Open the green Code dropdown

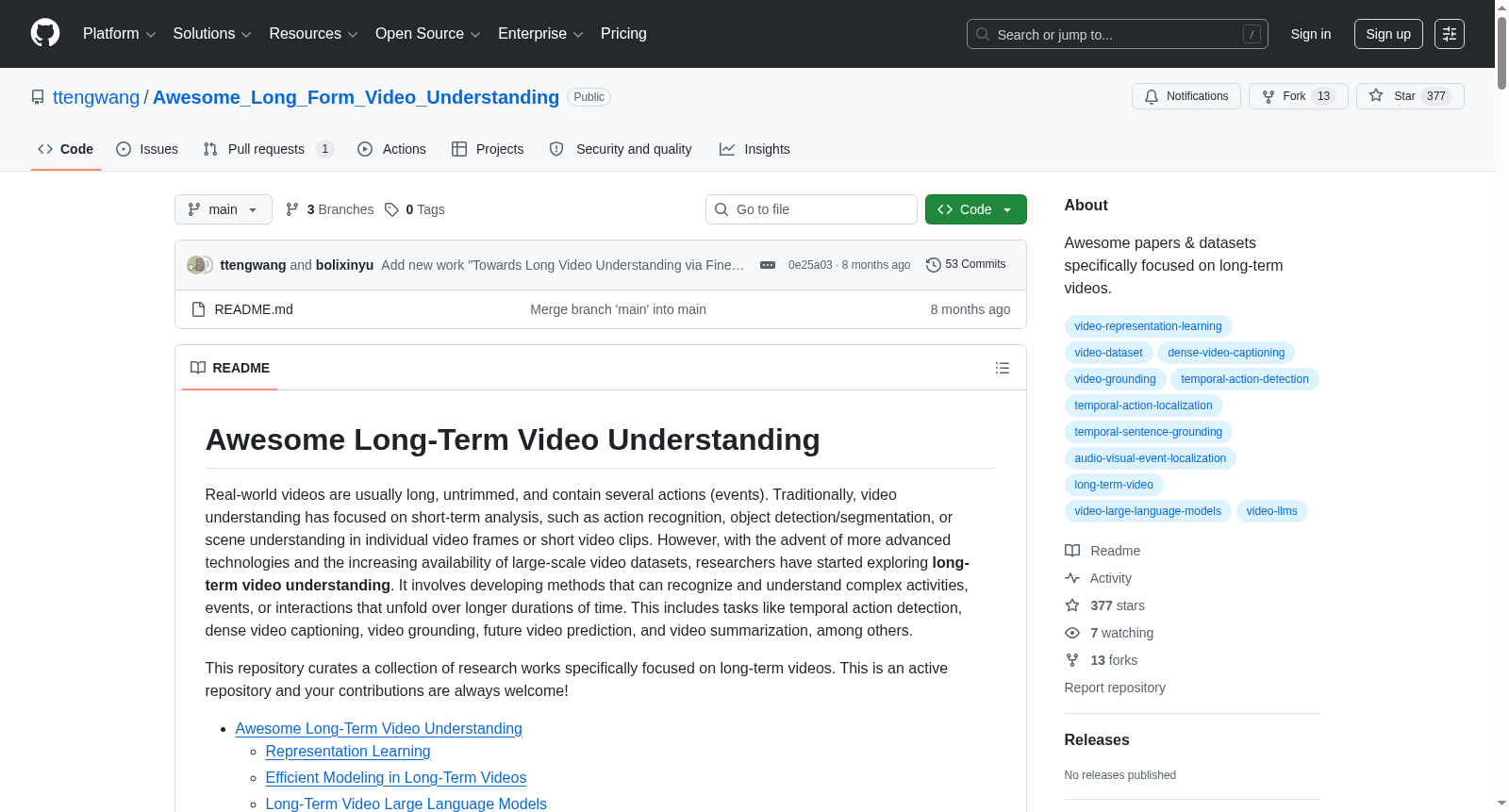coord(976,209)
